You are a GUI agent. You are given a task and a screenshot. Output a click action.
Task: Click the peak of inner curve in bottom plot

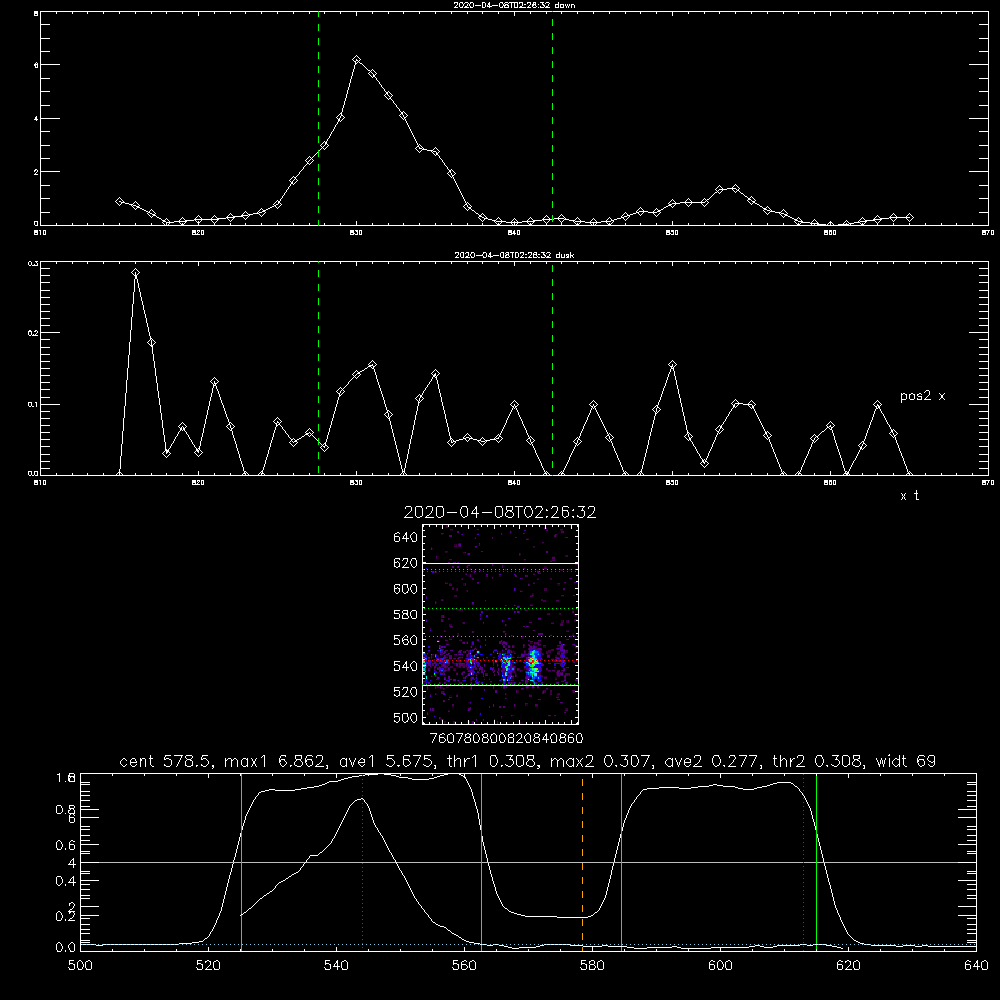(x=361, y=798)
